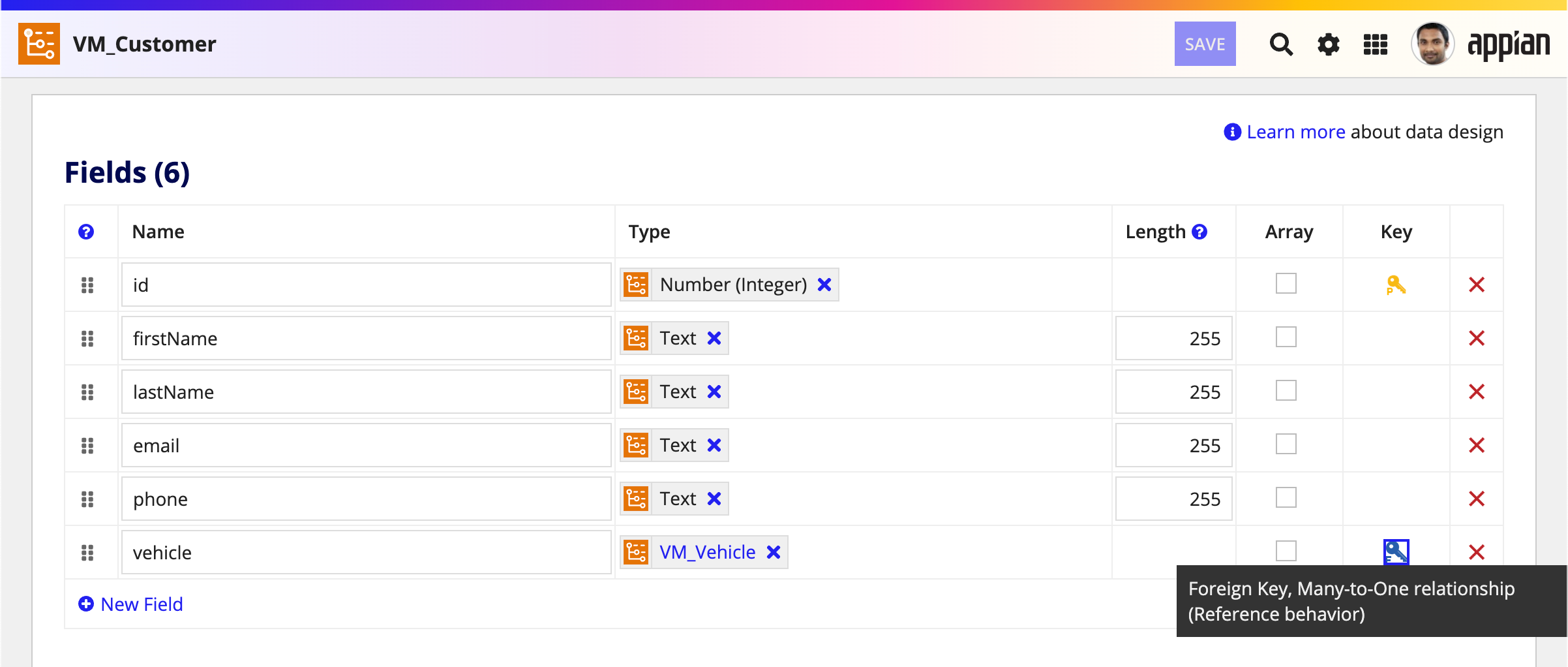This screenshot has width=1568, height=667.
Task: Remove the Text type from lastName
Action: [714, 392]
